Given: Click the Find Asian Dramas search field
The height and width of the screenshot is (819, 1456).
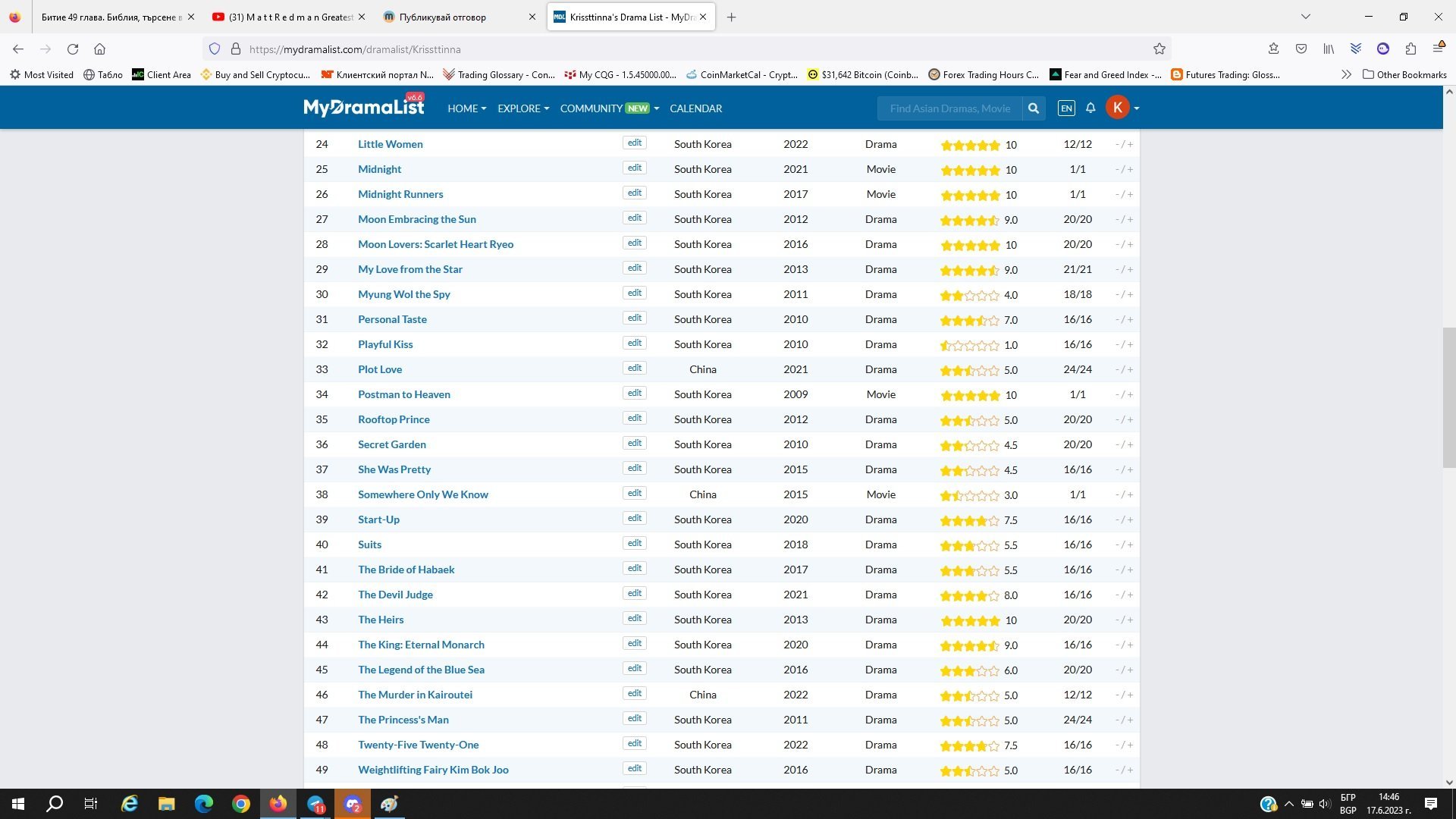Looking at the screenshot, I should coord(949,108).
